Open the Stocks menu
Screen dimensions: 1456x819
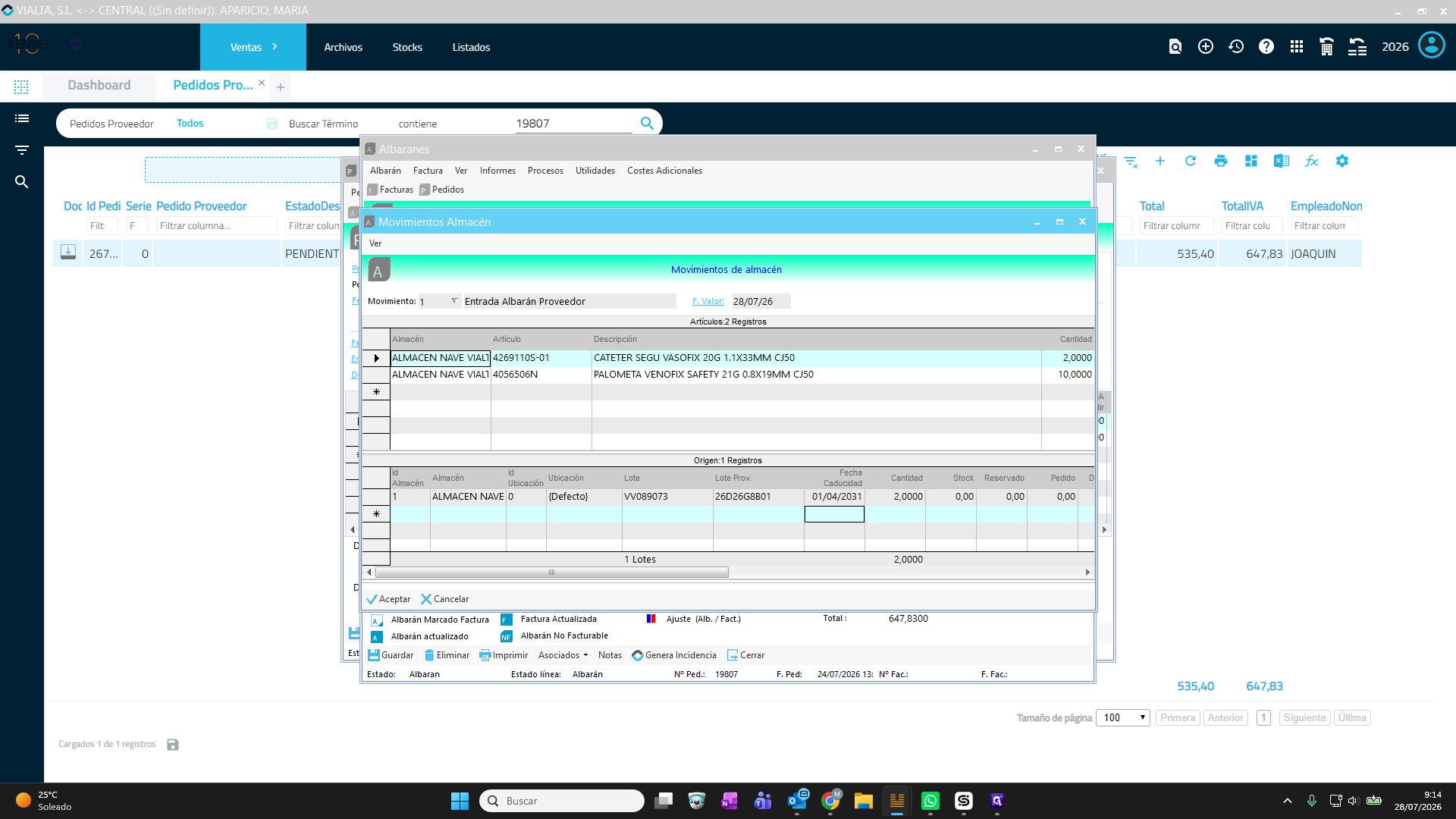407,47
